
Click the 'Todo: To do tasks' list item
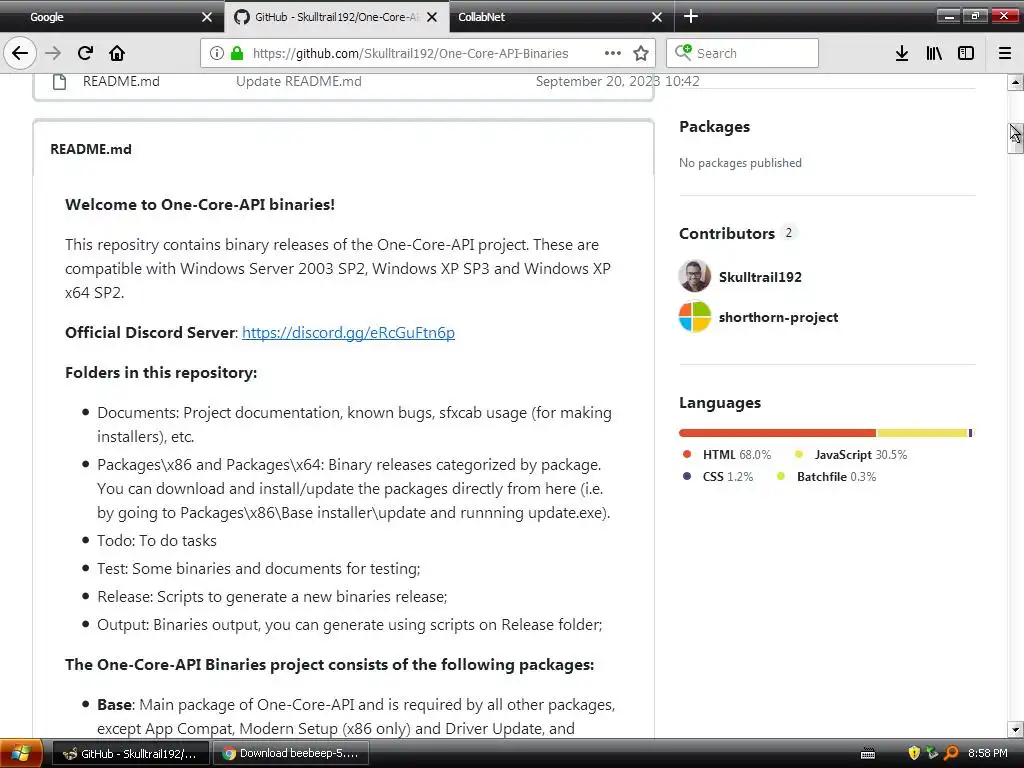click(x=157, y=541)
